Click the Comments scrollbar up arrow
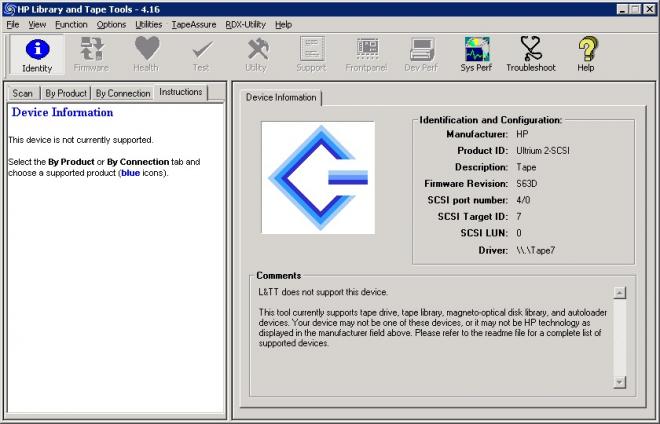The width and height of the screenshot is (660, 424). click(x=620, y=293)
